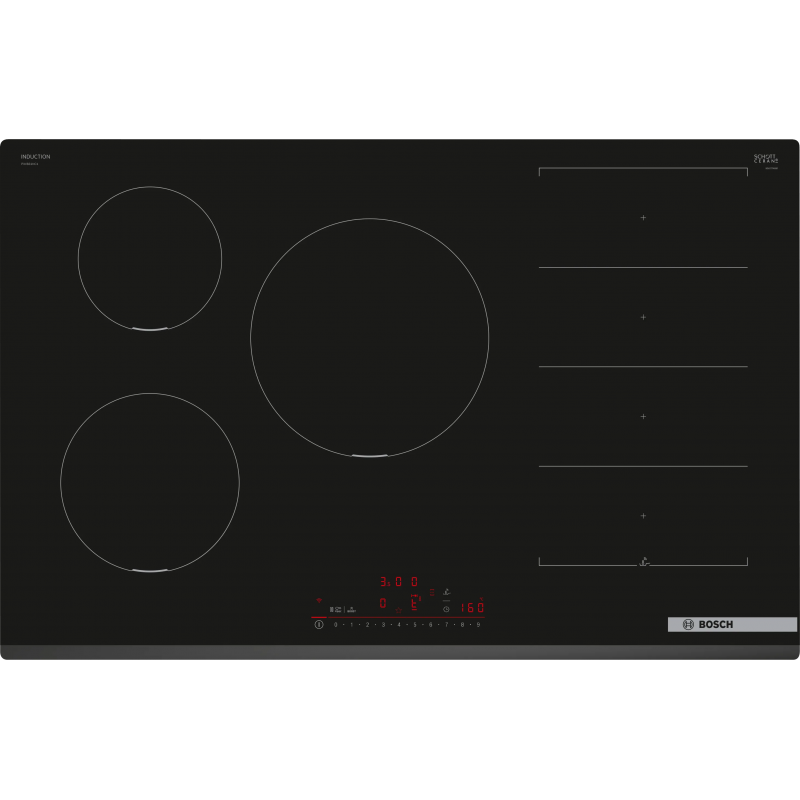The width and height of the screenshot is (800, 800).
Task: Select the large center cooking zone
Action: click(x=369, y=338)
